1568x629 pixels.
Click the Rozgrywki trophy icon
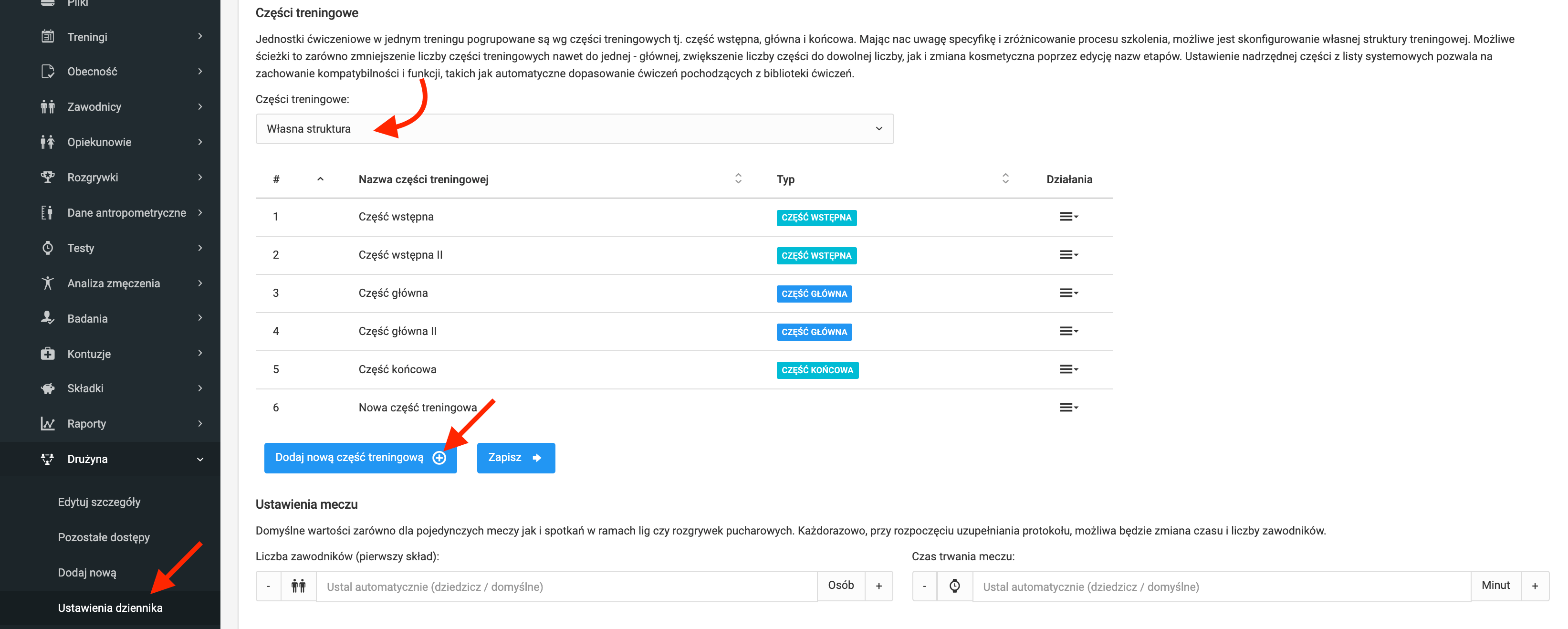[x=47, y=177]
